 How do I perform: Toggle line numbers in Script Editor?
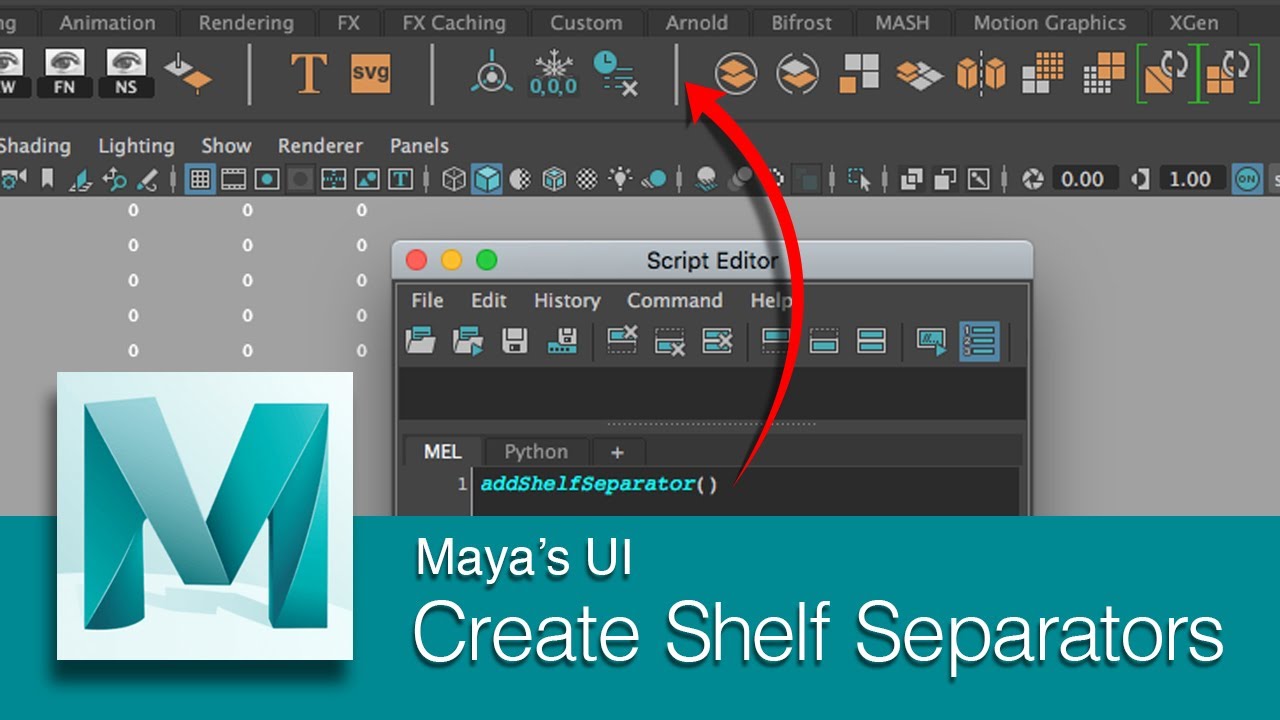pos(979,341)
